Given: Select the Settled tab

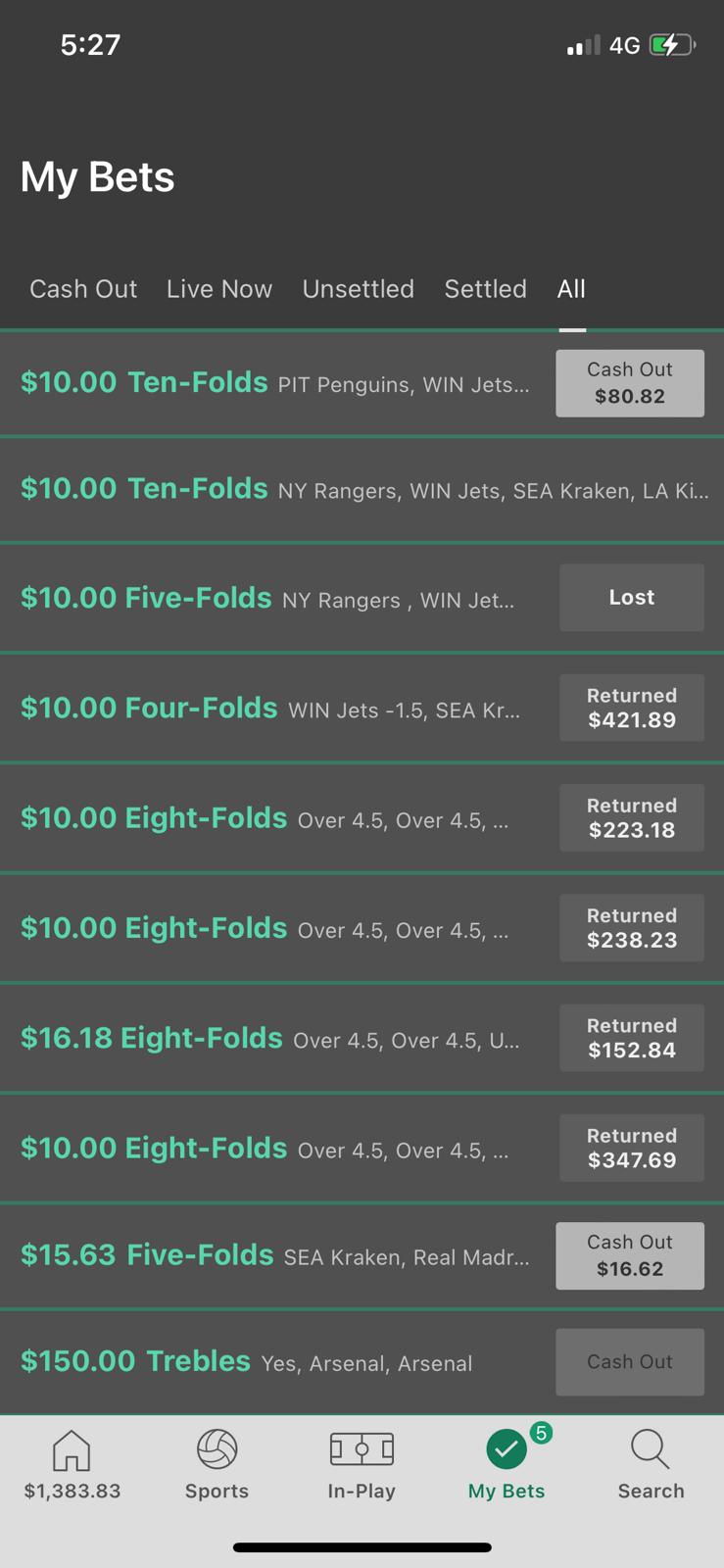Looking at the screenshot, I should click(x=486, y=289).
